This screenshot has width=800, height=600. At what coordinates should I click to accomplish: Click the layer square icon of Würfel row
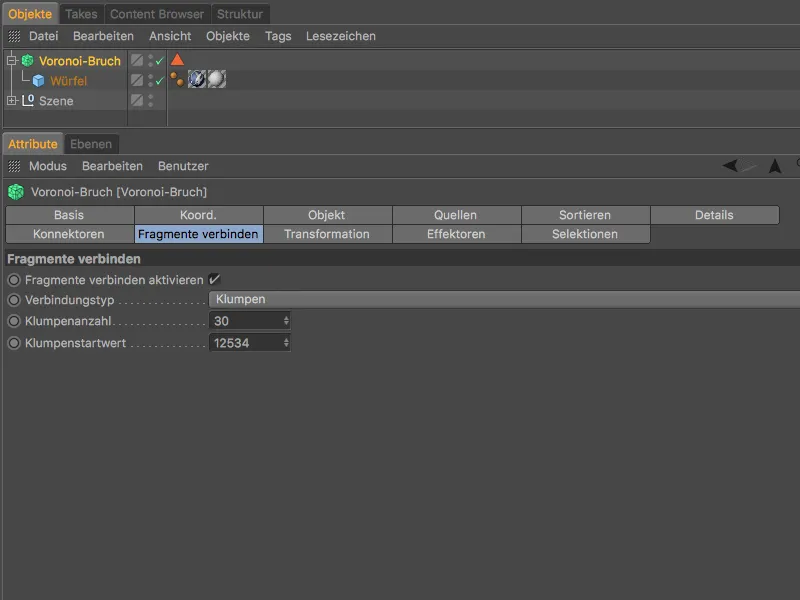[x=137, y=80]
